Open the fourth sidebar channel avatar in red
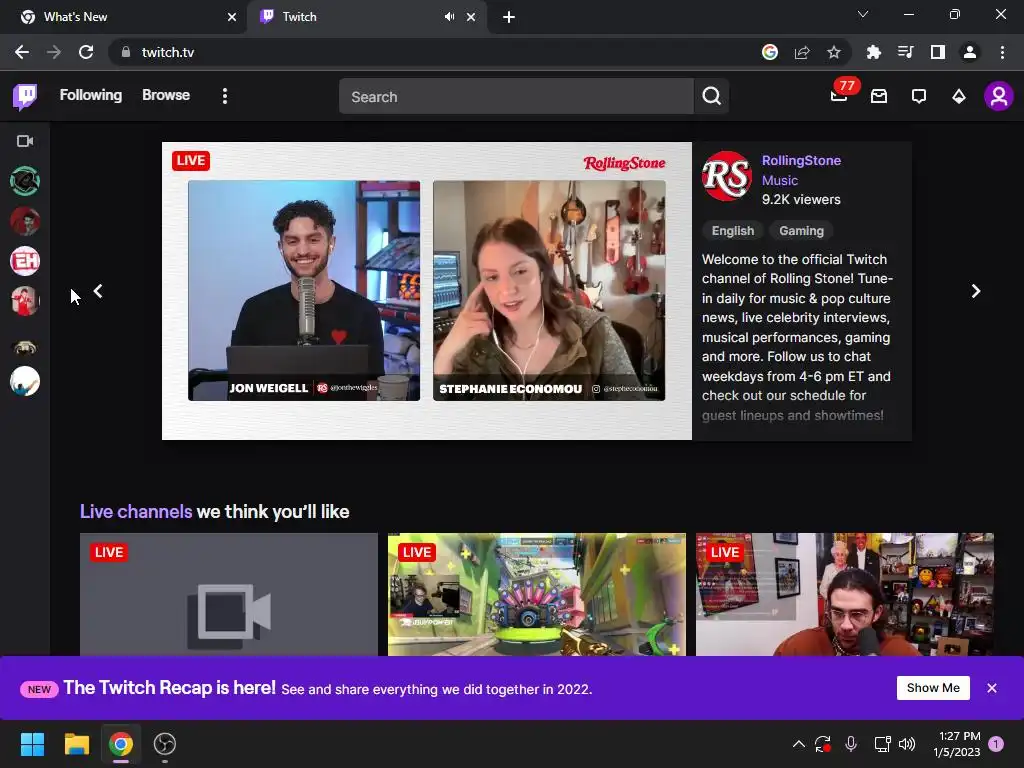Screen dimensions: 1024x768 (25, 301)
